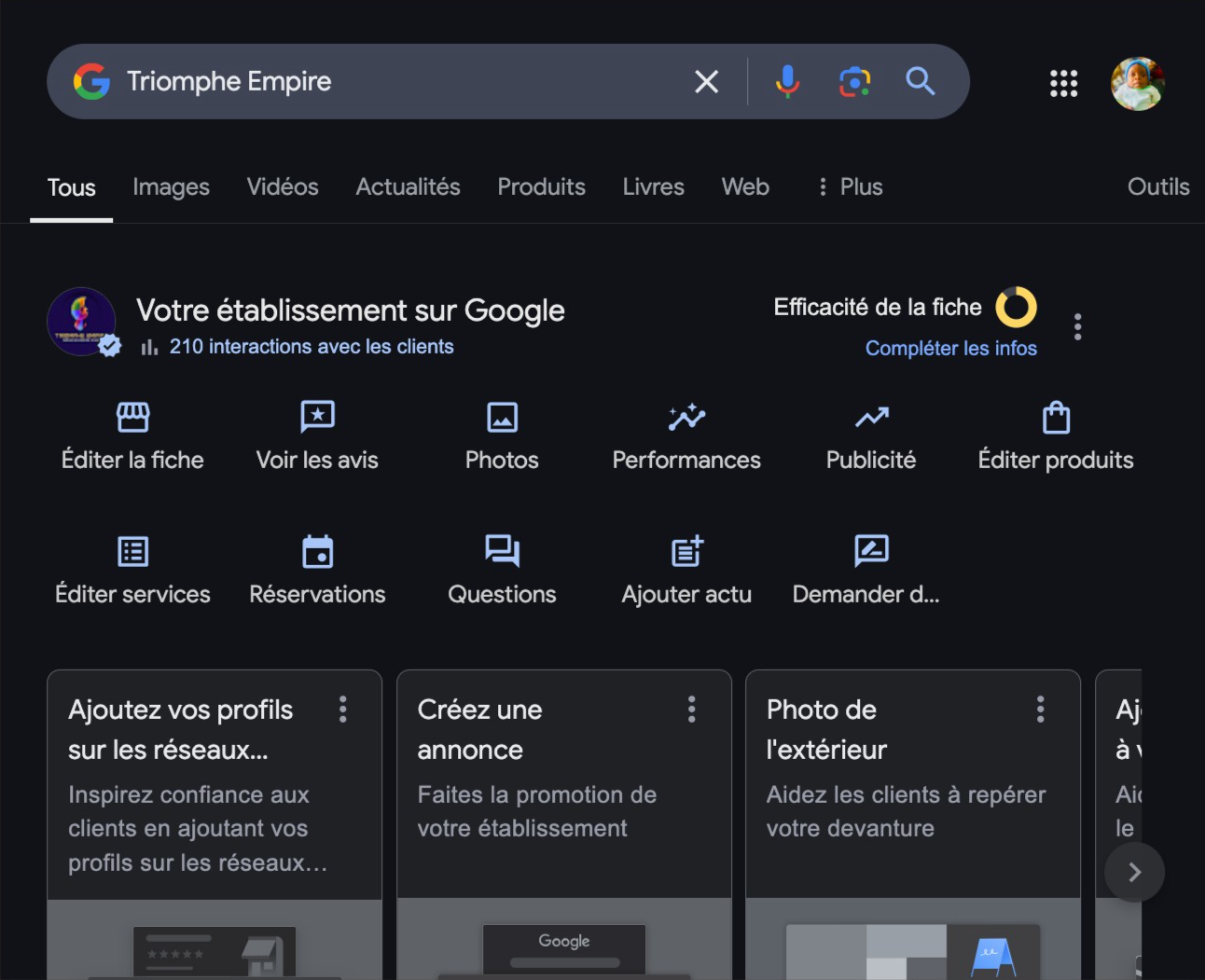Open the Photo de l'extérieur card
The height and width of the screenshot is (980, 1205).
[x=913, y=824]
